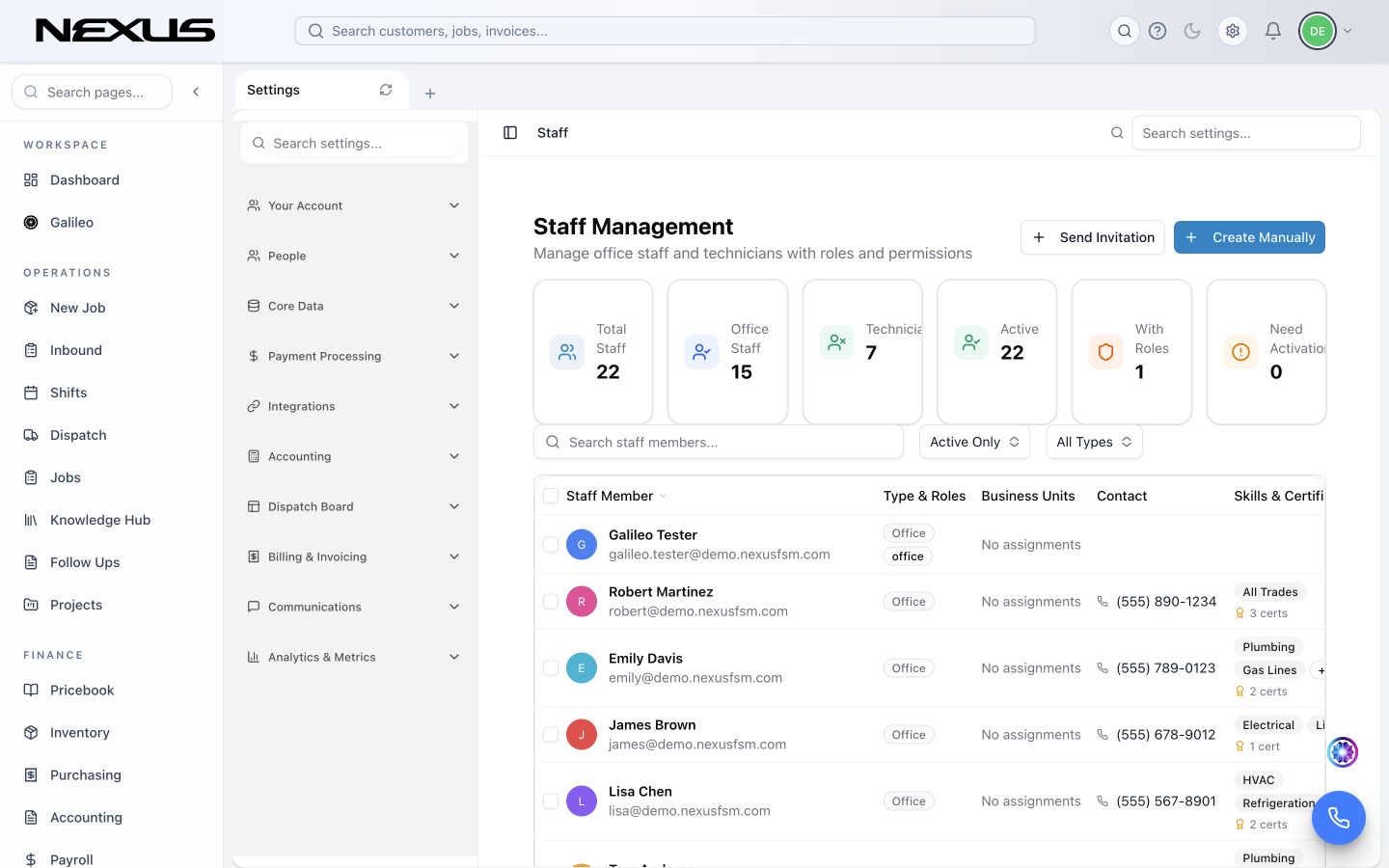Screen dimensions: 1389x868
Task: Toggle dark mode with the moon icon
Action: point(1192,31)
